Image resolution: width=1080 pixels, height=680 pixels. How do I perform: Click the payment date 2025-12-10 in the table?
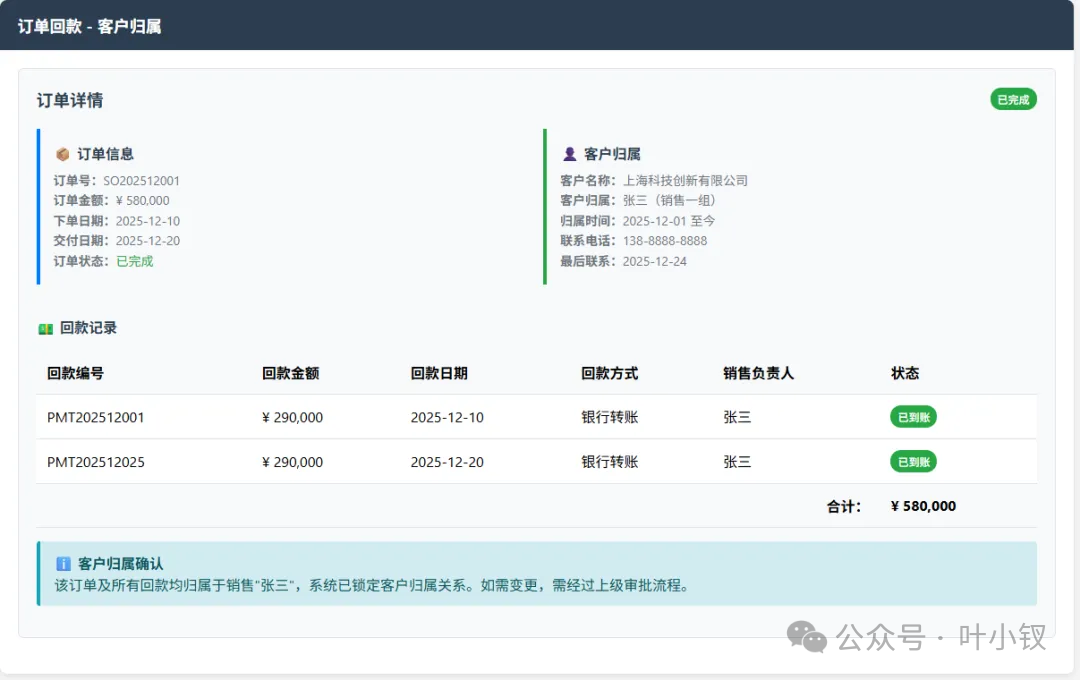447,418
